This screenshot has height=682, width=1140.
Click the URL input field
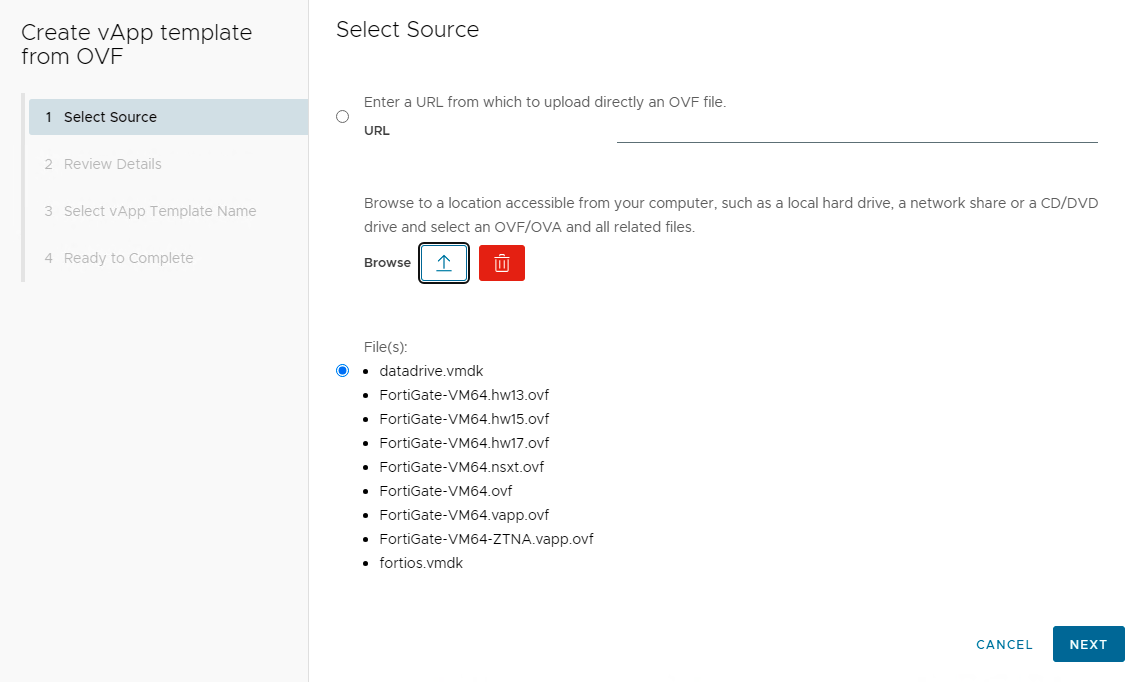pyautogui.click(x=857, y=131)
